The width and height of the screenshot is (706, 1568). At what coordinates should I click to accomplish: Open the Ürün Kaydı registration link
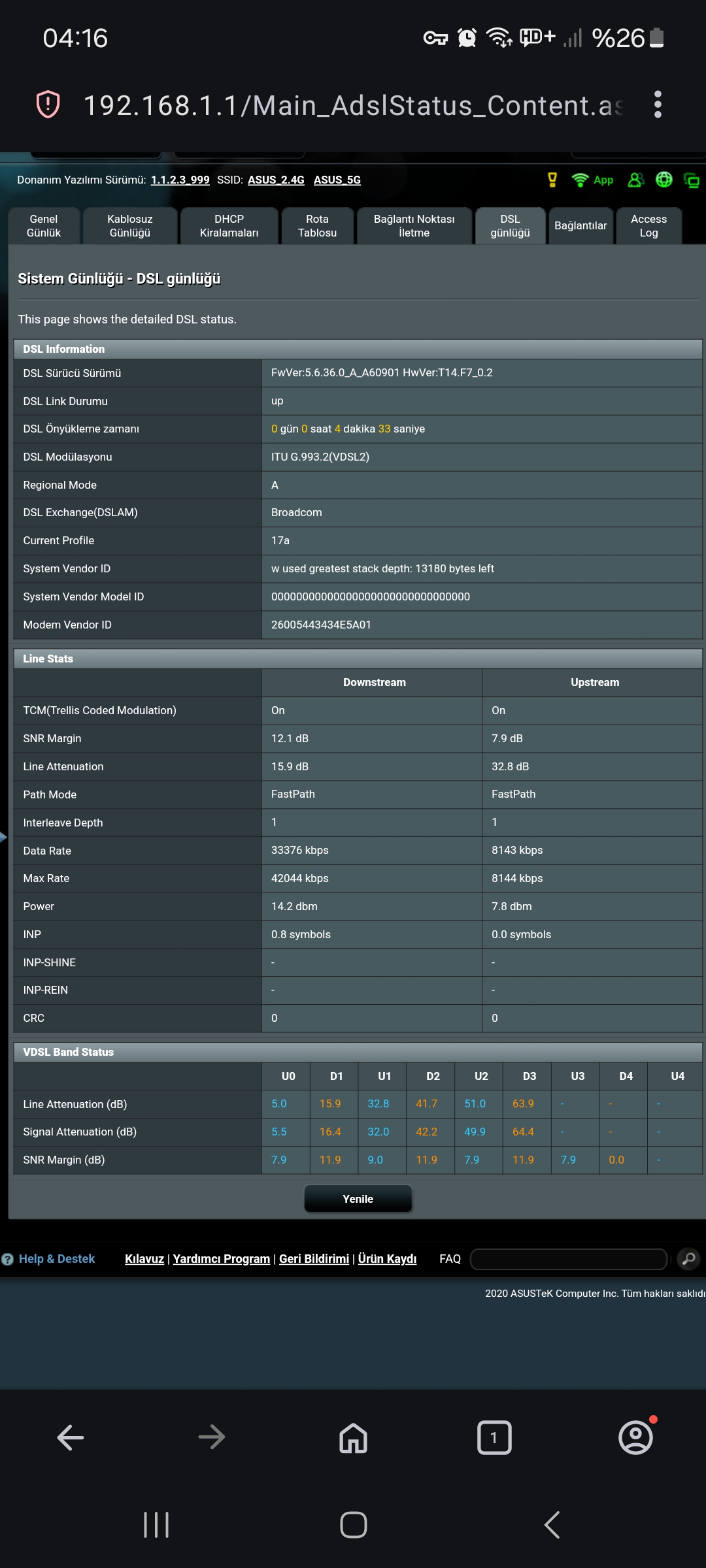coord(388,1259)
